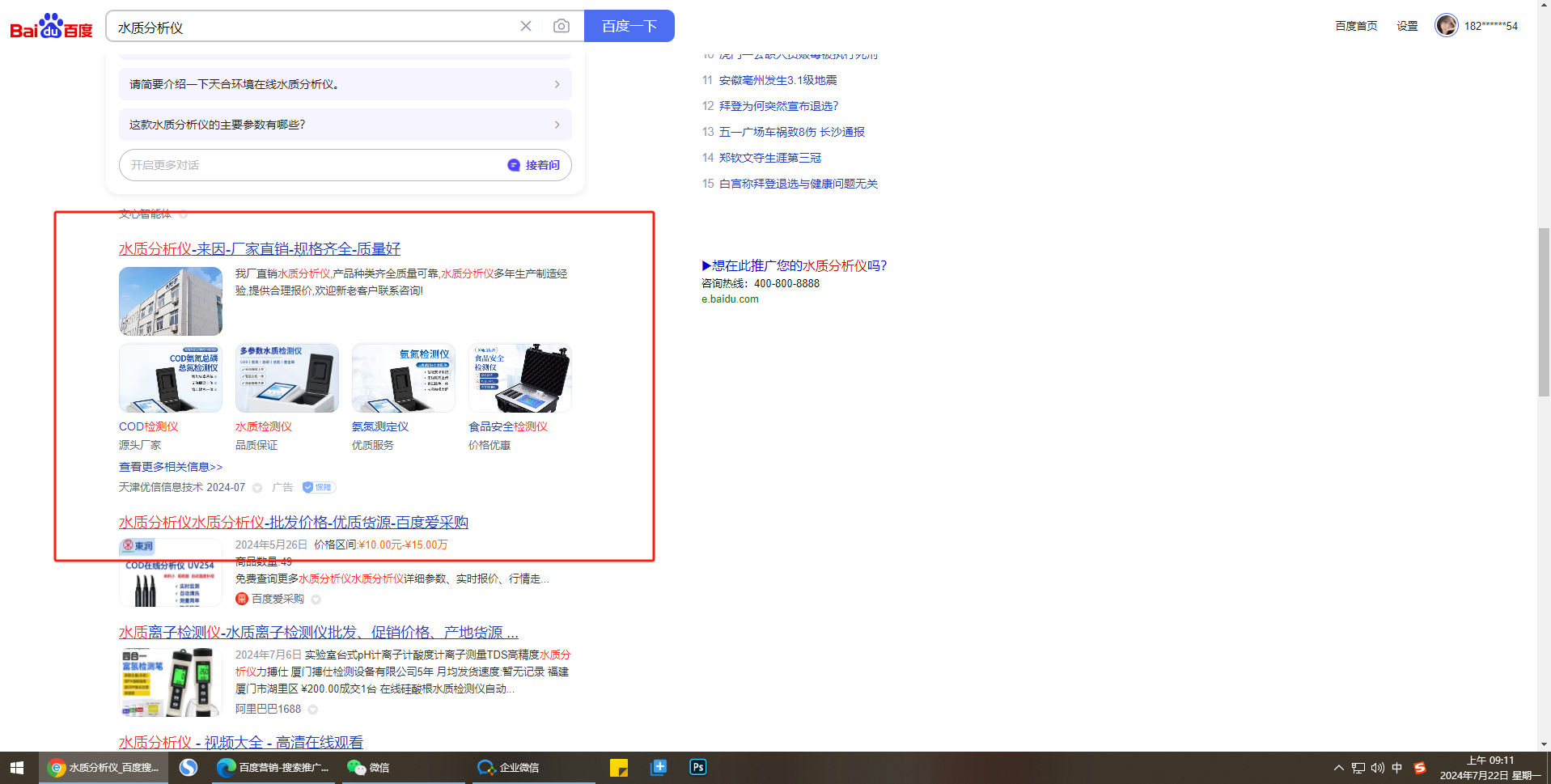Open image search via camera icon
Screen dimensions: 1551x784
click(561, 26)
